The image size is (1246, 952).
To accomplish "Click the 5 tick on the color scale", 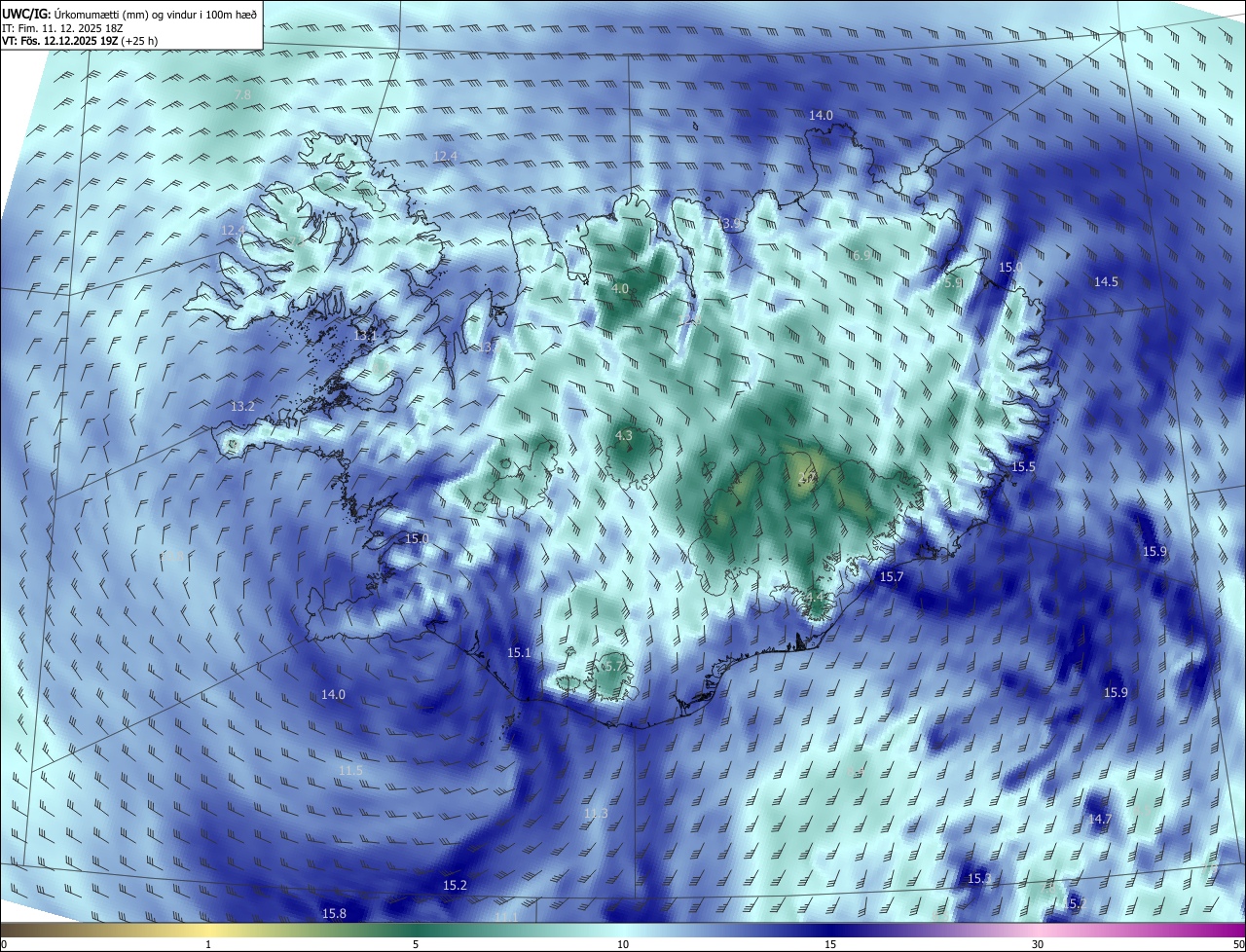I will 416,944.
